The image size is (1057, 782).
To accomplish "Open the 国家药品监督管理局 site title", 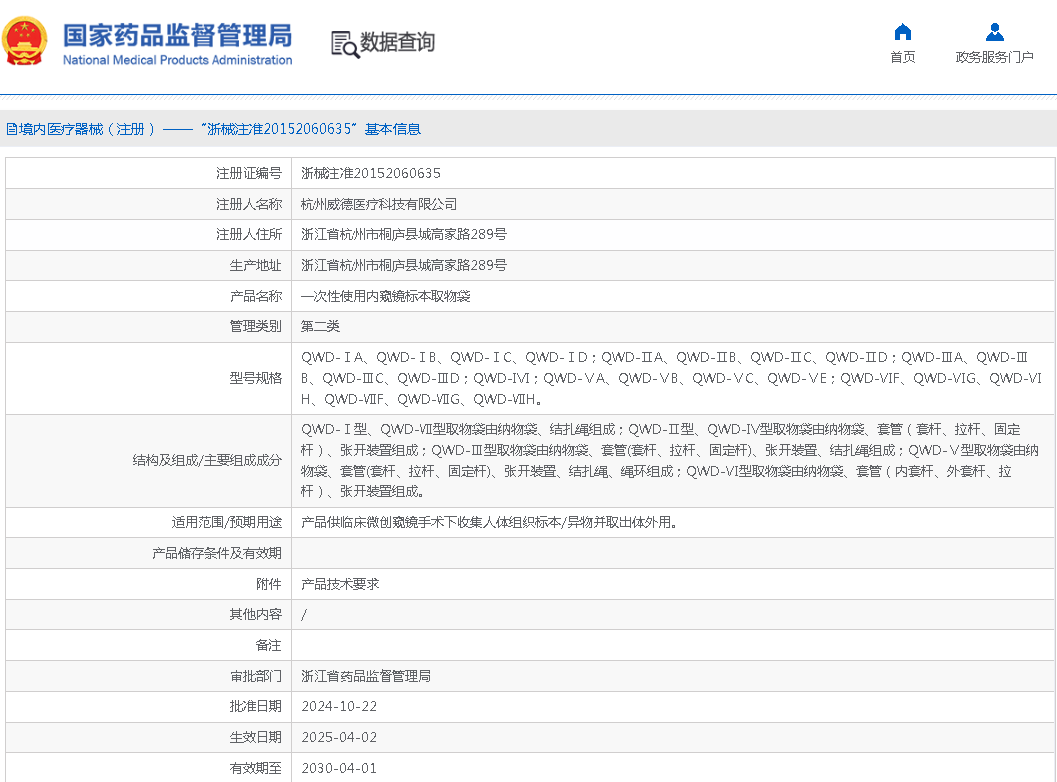I will (x=177, y=34).
